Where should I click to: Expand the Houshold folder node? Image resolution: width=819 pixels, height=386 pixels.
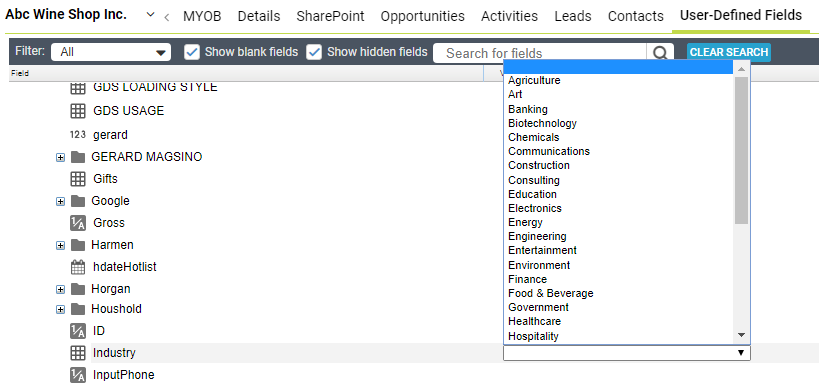(60, 309)
